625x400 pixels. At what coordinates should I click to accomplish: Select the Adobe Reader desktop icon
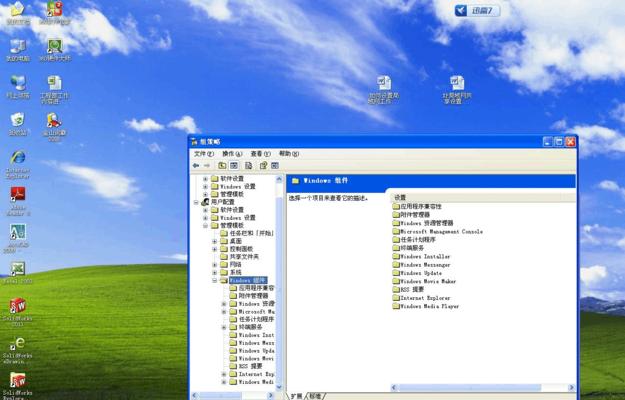pos(18,201)
